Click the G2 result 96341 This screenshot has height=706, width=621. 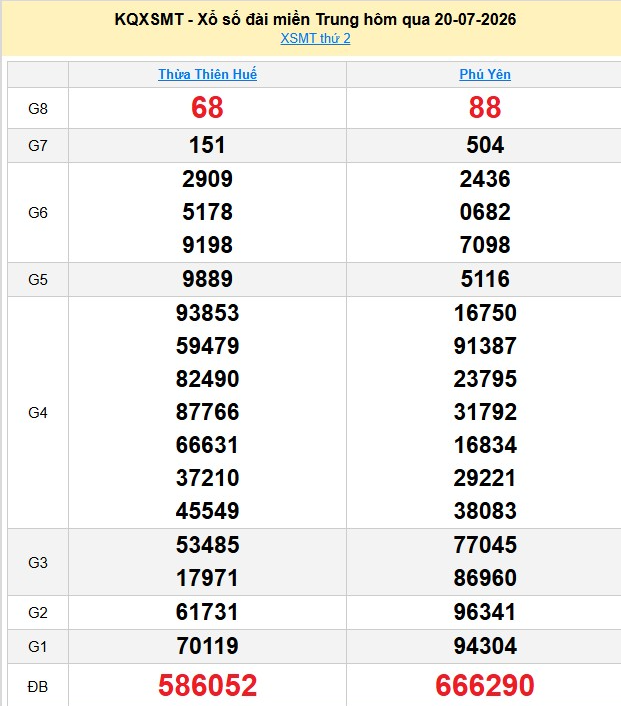485,612
